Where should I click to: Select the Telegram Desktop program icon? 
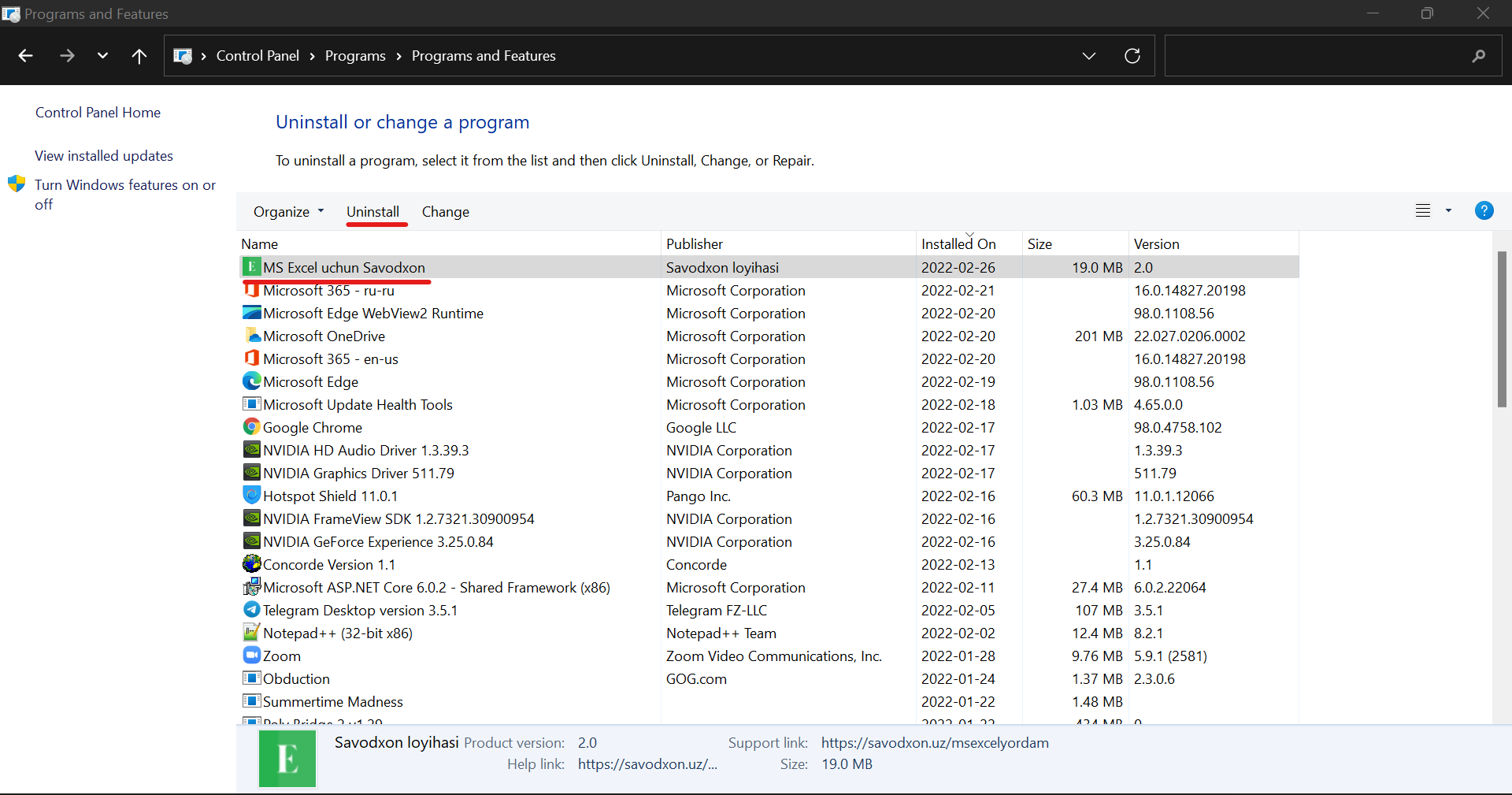click(x=251, y=610)
